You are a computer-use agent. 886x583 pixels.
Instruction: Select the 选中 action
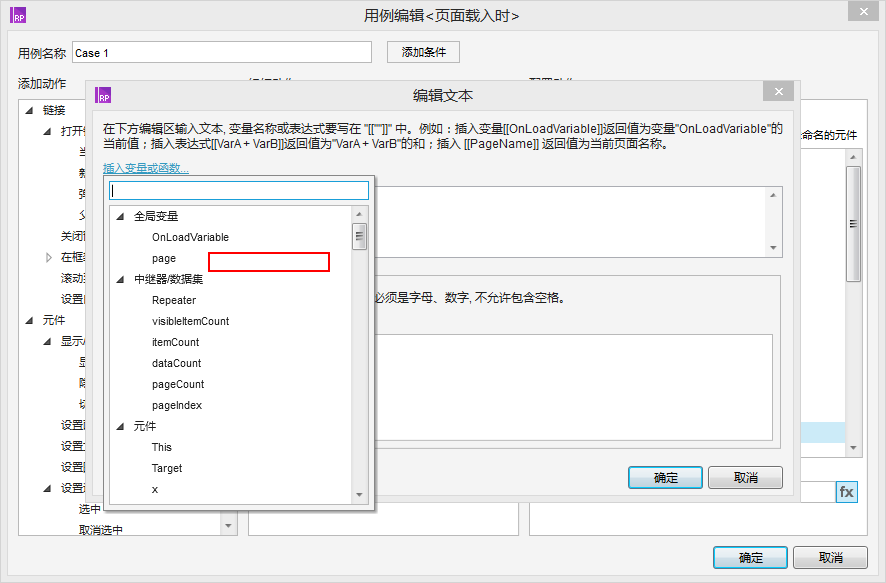[90, 509]
